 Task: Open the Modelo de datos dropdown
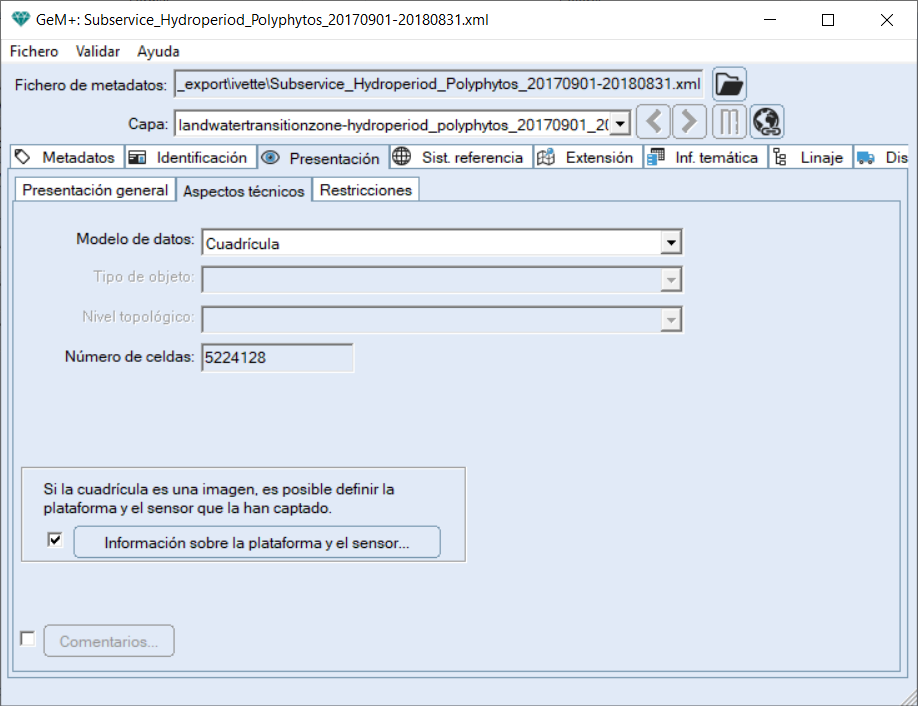point(672,242)
